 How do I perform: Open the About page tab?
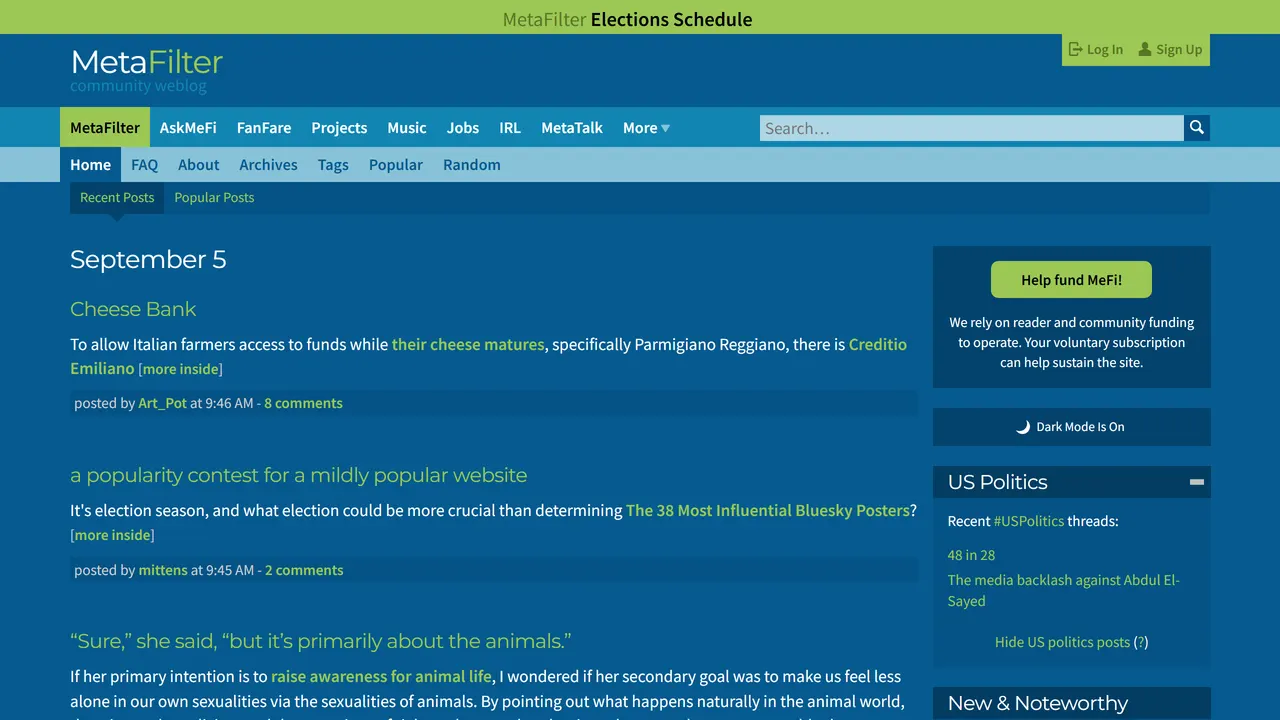pyautogui.click(x=198, y=165)
